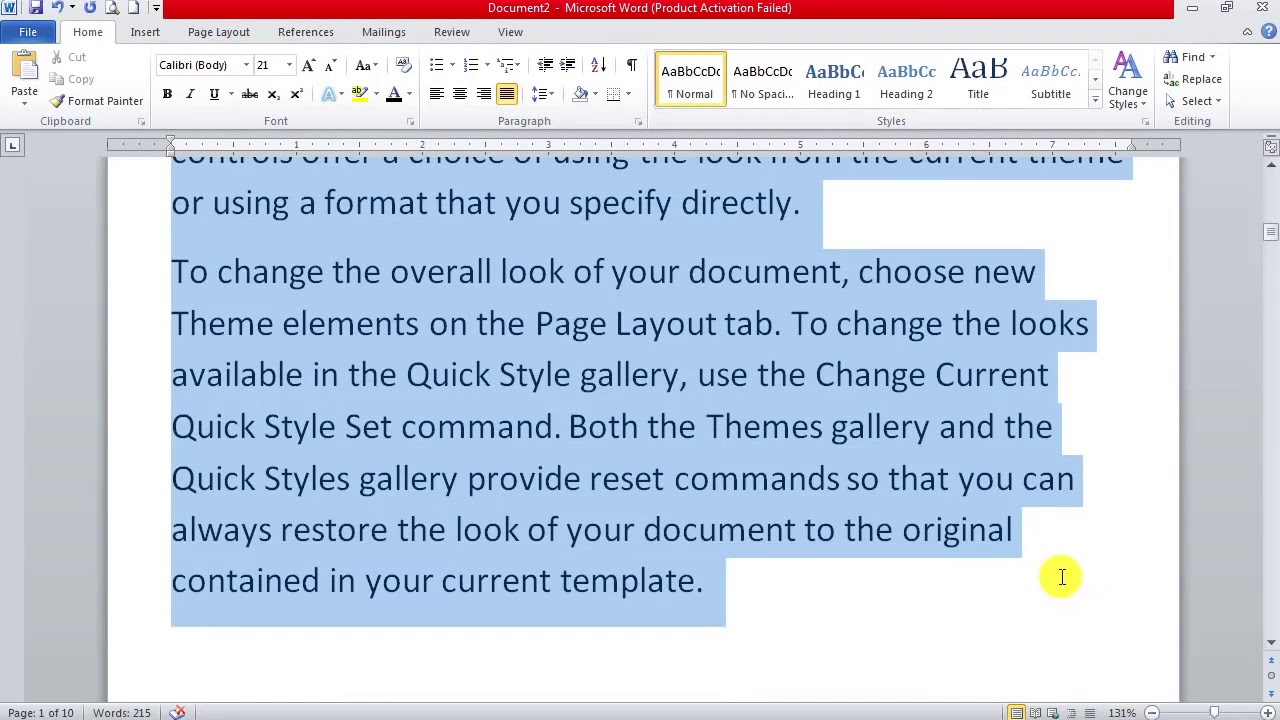Switch to Review tab
Image resolution: width=1280 pixels, height=720 pixels.
[452, 32]
